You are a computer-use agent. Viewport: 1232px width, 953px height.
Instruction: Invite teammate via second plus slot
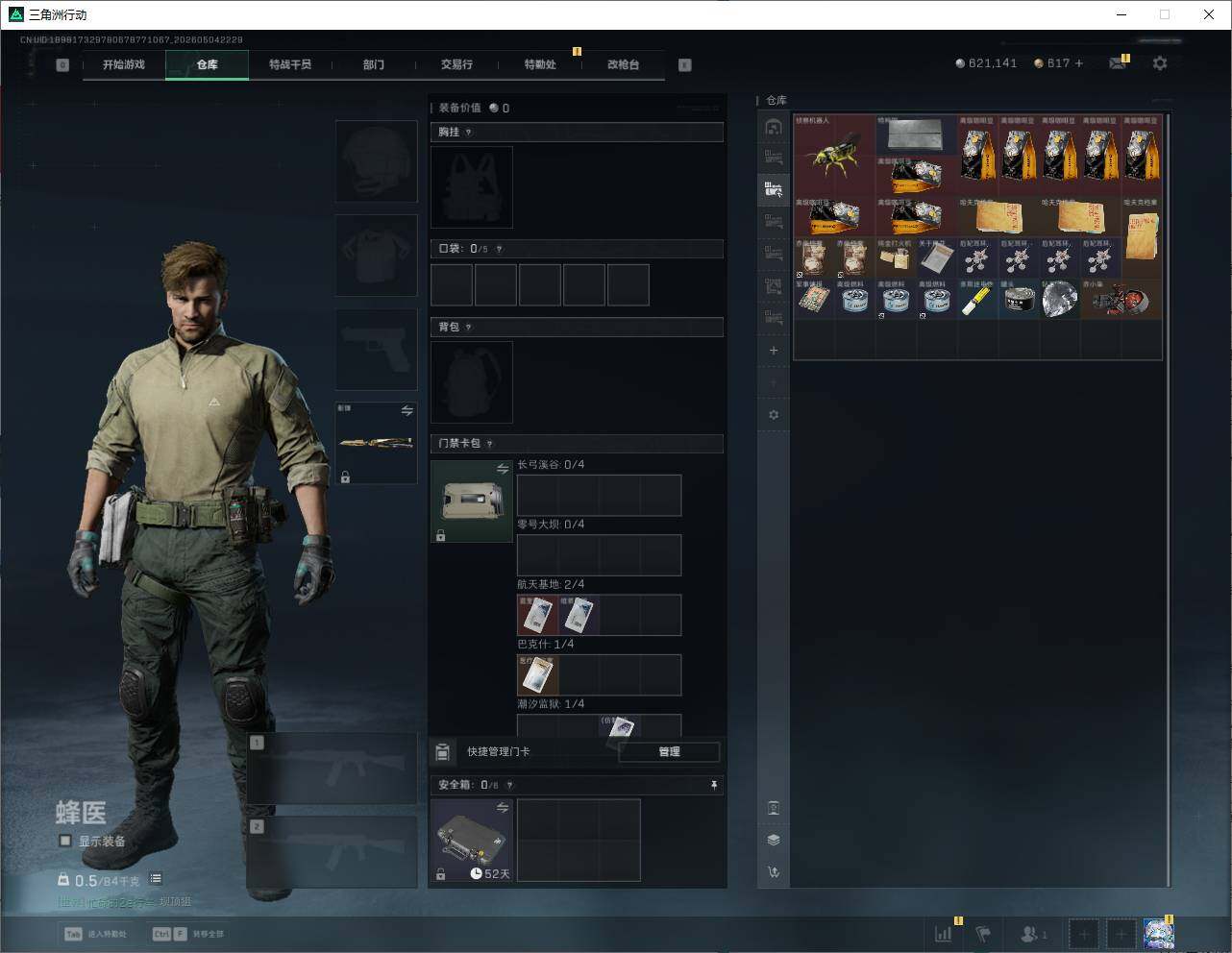[1121, 933]
